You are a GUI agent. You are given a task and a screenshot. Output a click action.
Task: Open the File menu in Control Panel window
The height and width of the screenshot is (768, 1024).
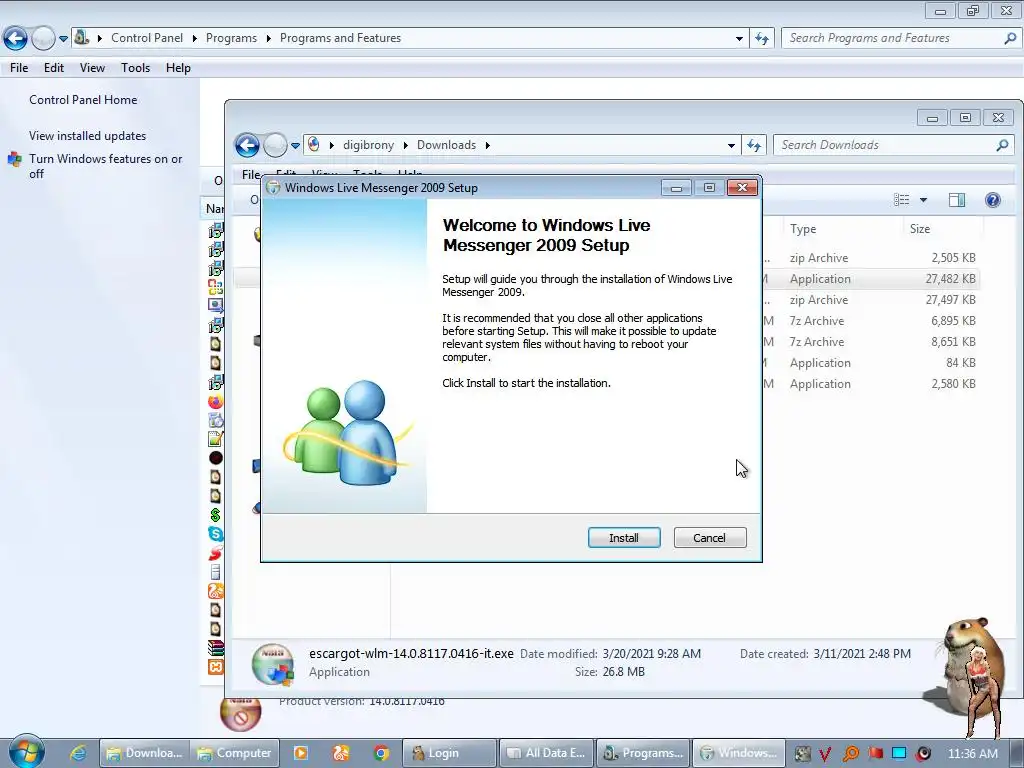(19, 68)
